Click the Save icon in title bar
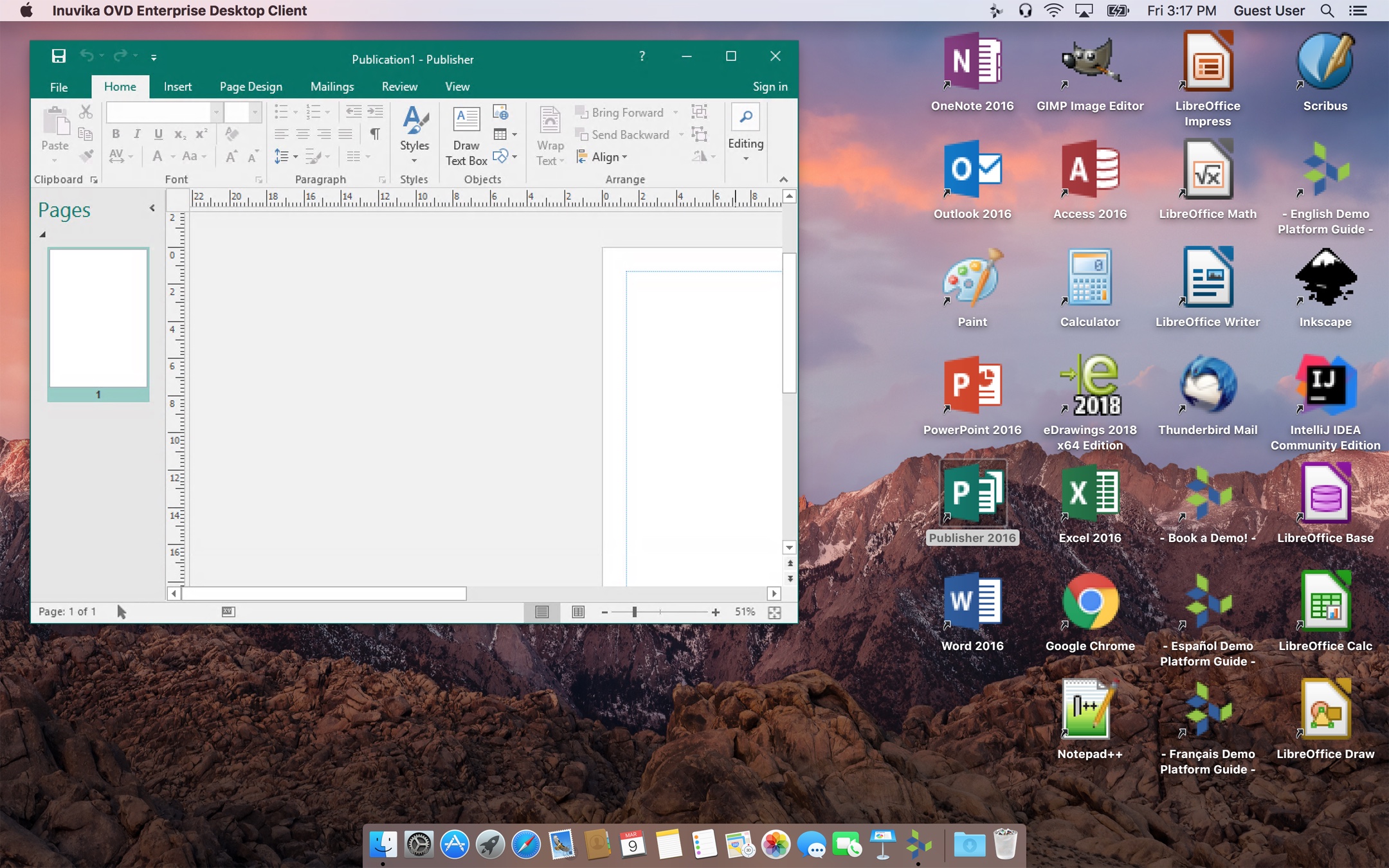The width and height of the screenshot is (1389, 868). pyautogui.click(x=59, y=57)
